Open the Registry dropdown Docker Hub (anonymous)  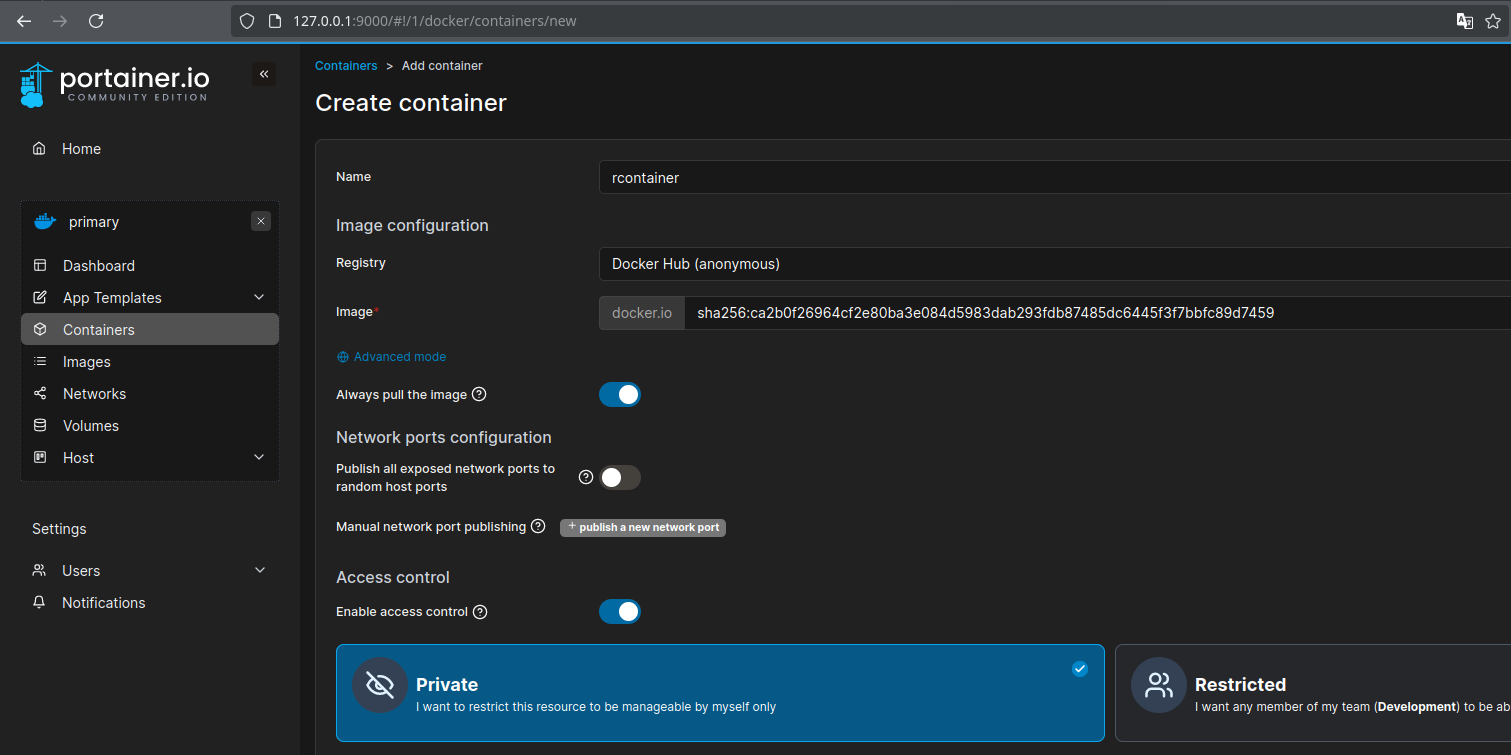pos(1054,264)
